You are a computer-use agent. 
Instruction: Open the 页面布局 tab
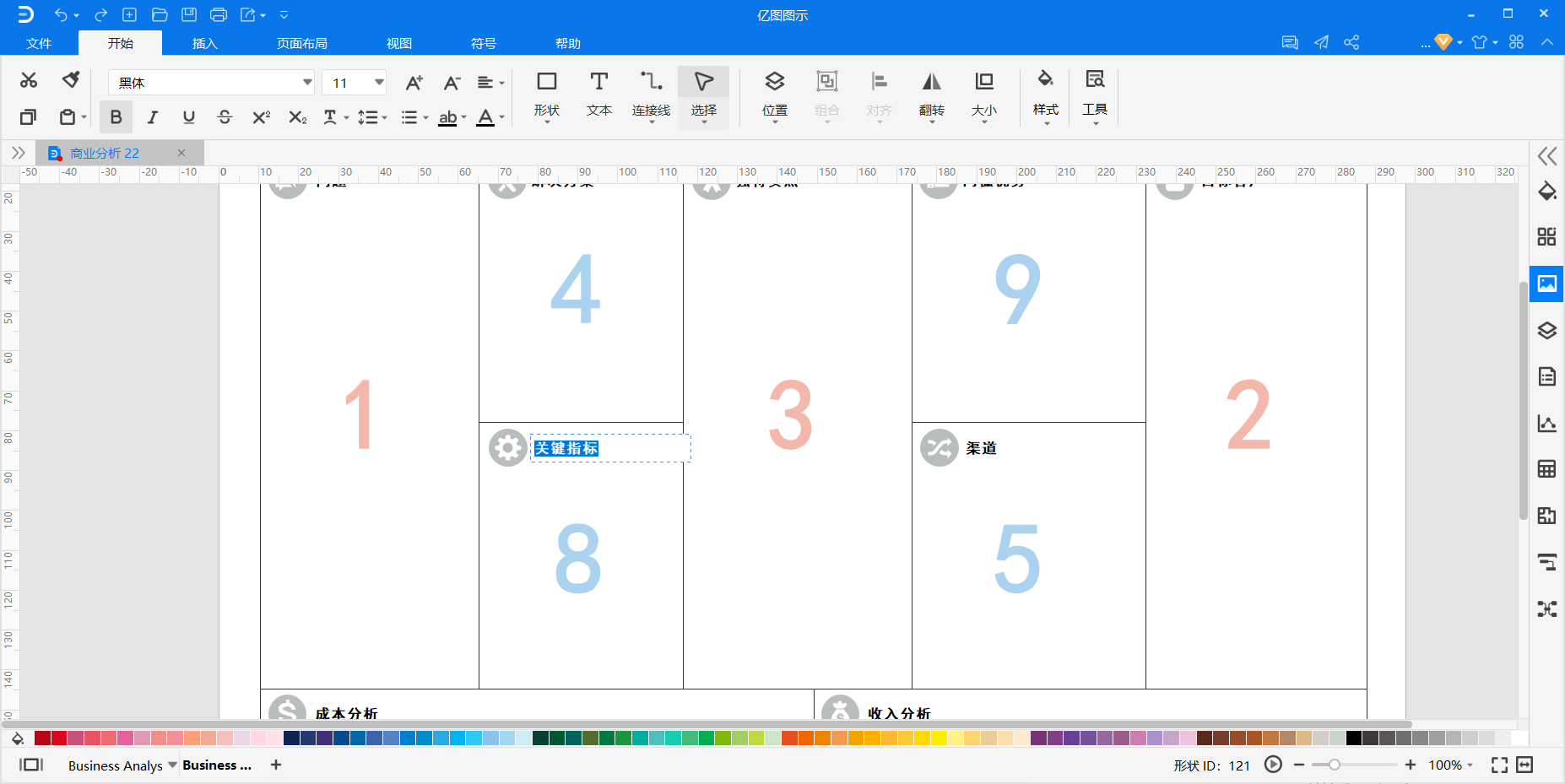click(x=302, y=43)
